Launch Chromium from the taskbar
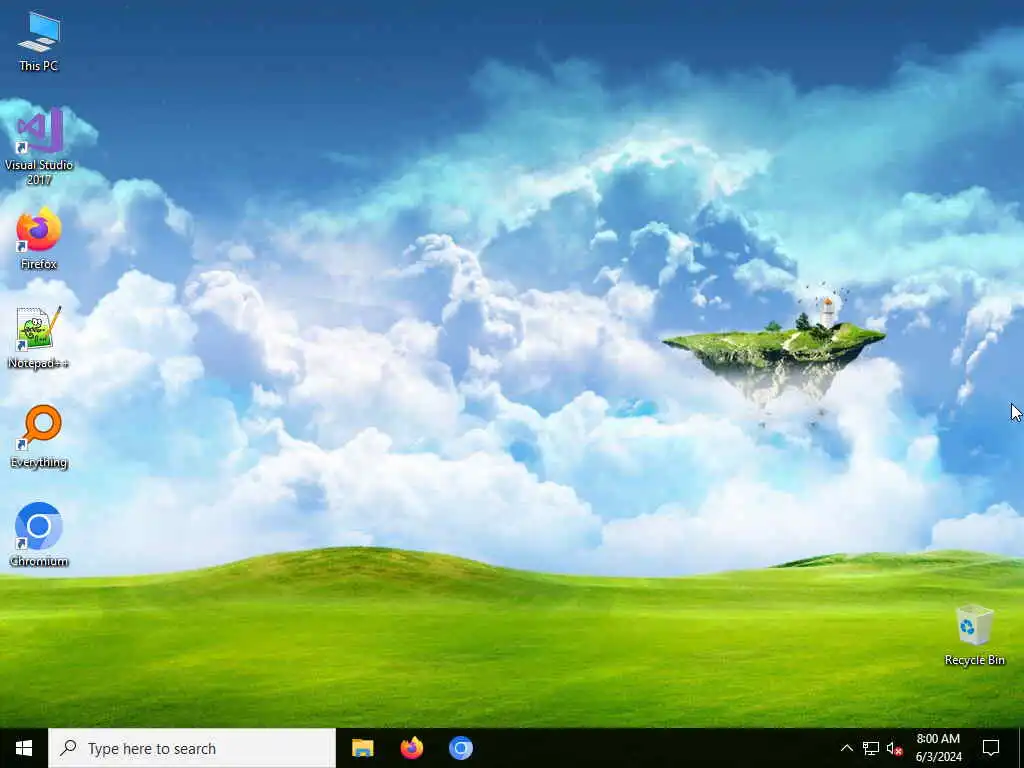The height and width of the screenshot is (768, 1024). 460,748
